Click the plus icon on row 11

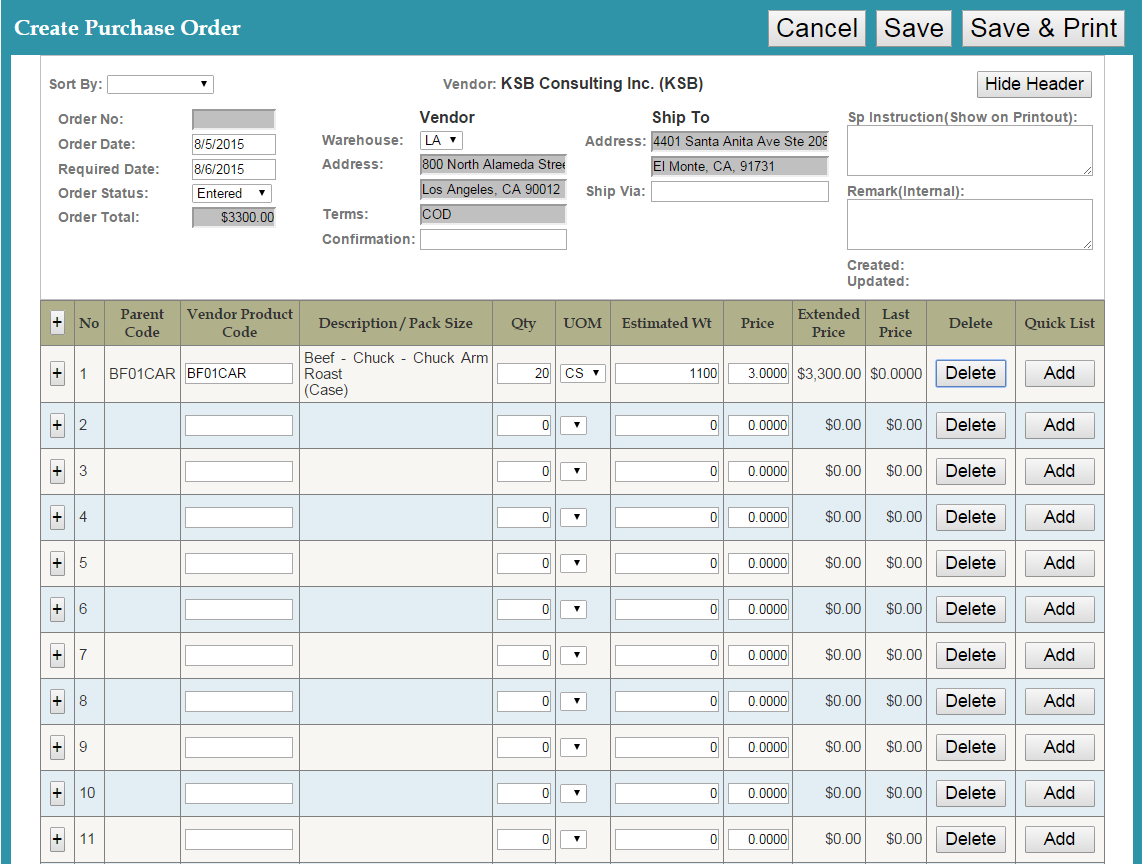(57, 839)
